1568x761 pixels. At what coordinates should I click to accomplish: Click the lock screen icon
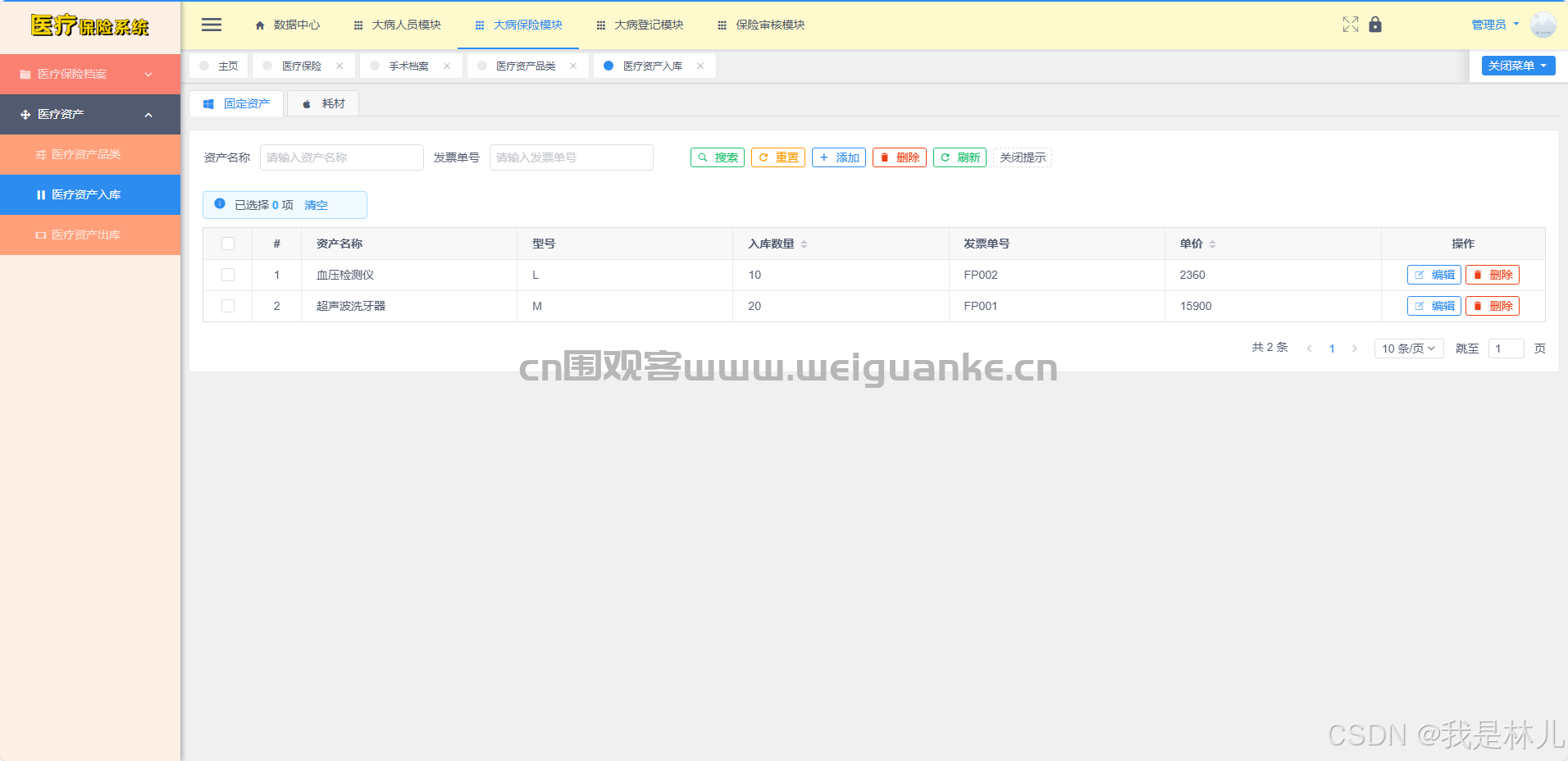point(1375,25)
